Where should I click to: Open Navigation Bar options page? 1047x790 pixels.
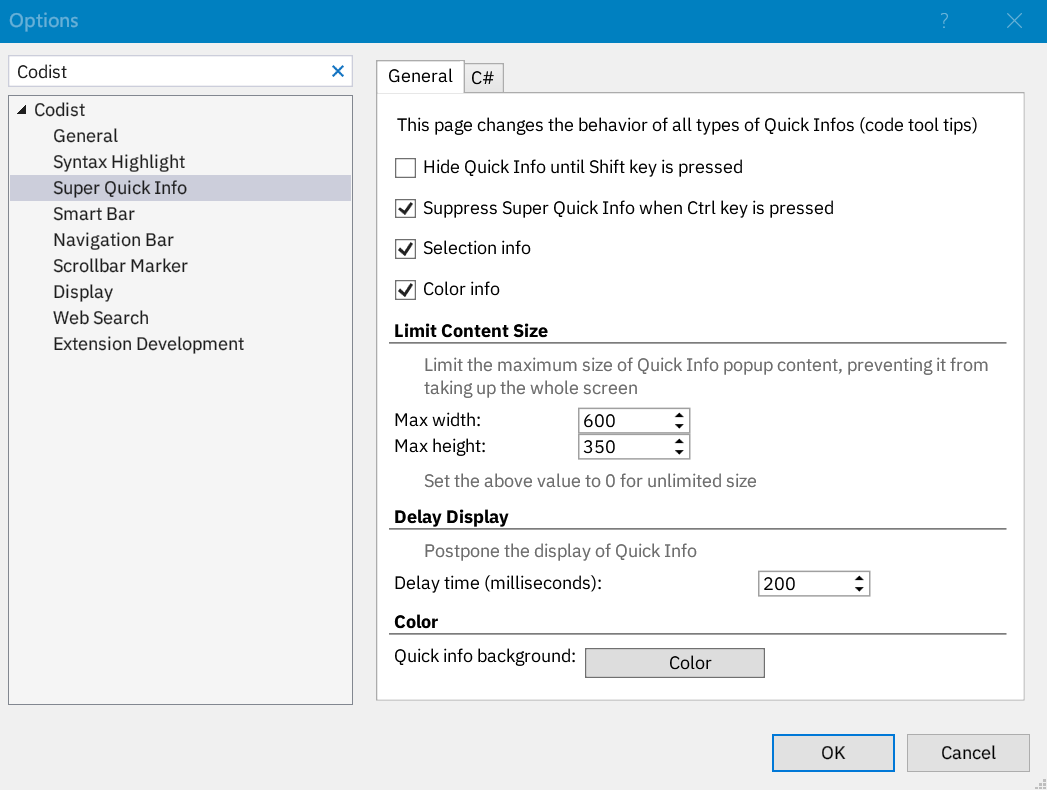click(x=114, y=240)
